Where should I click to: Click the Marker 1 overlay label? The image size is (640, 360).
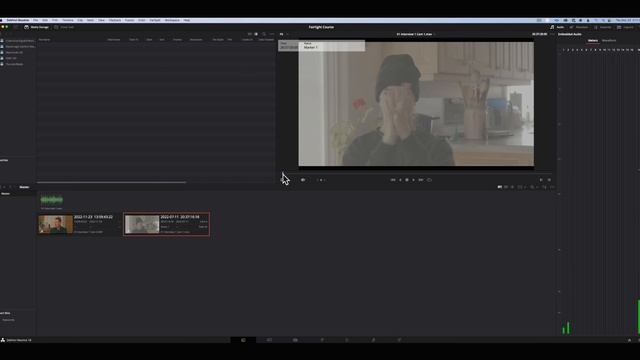[311, 47]
